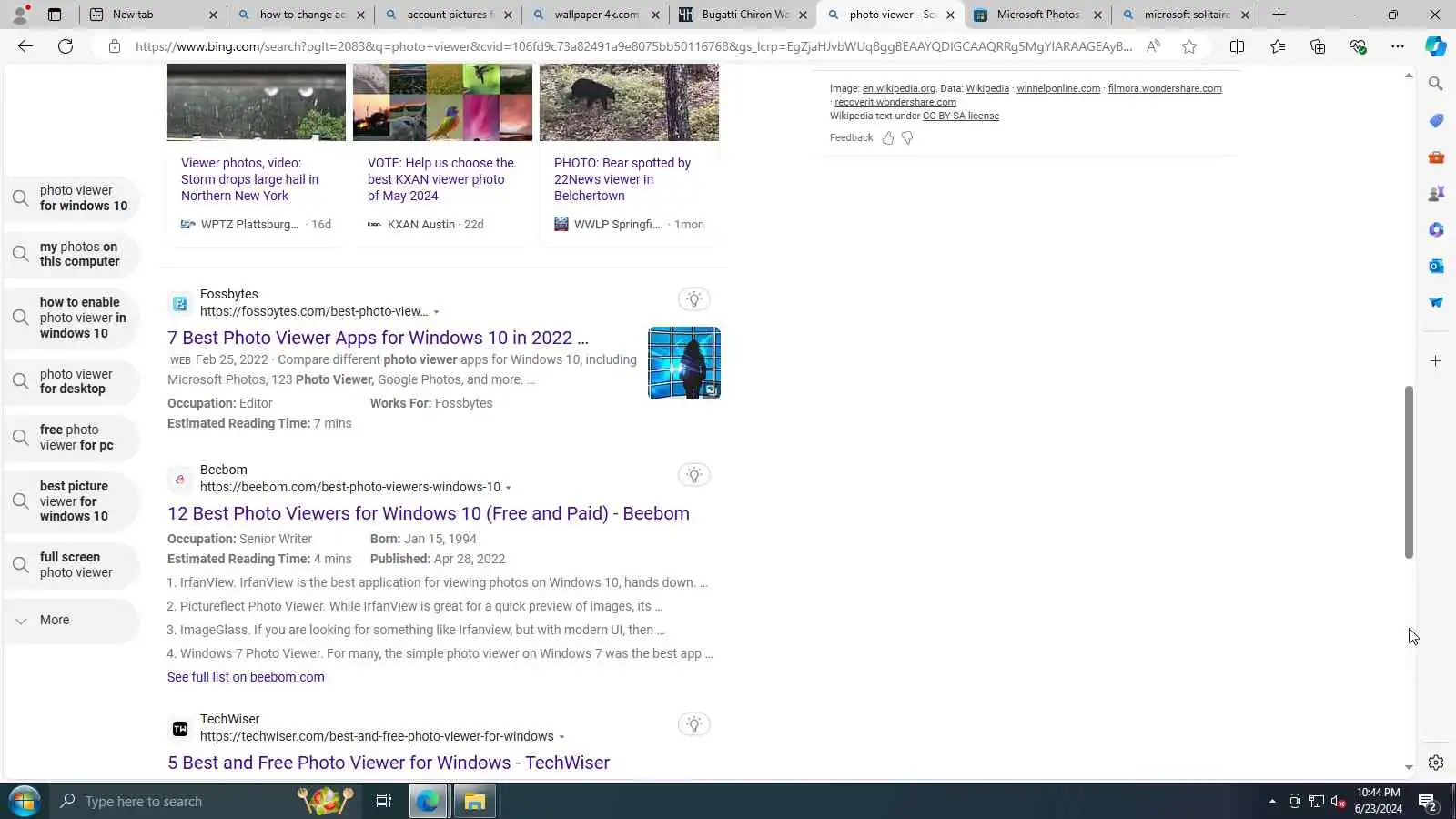This screenshot has height=819, width=1456.
Task: Open storm hail news thumbnail
Action: pos(256,102)
